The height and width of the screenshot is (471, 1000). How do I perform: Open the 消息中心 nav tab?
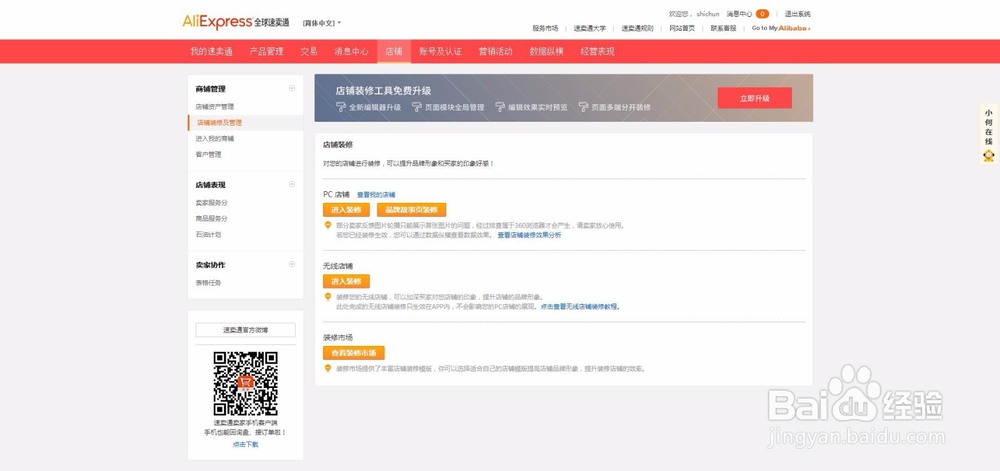click(x=351, y=52)
